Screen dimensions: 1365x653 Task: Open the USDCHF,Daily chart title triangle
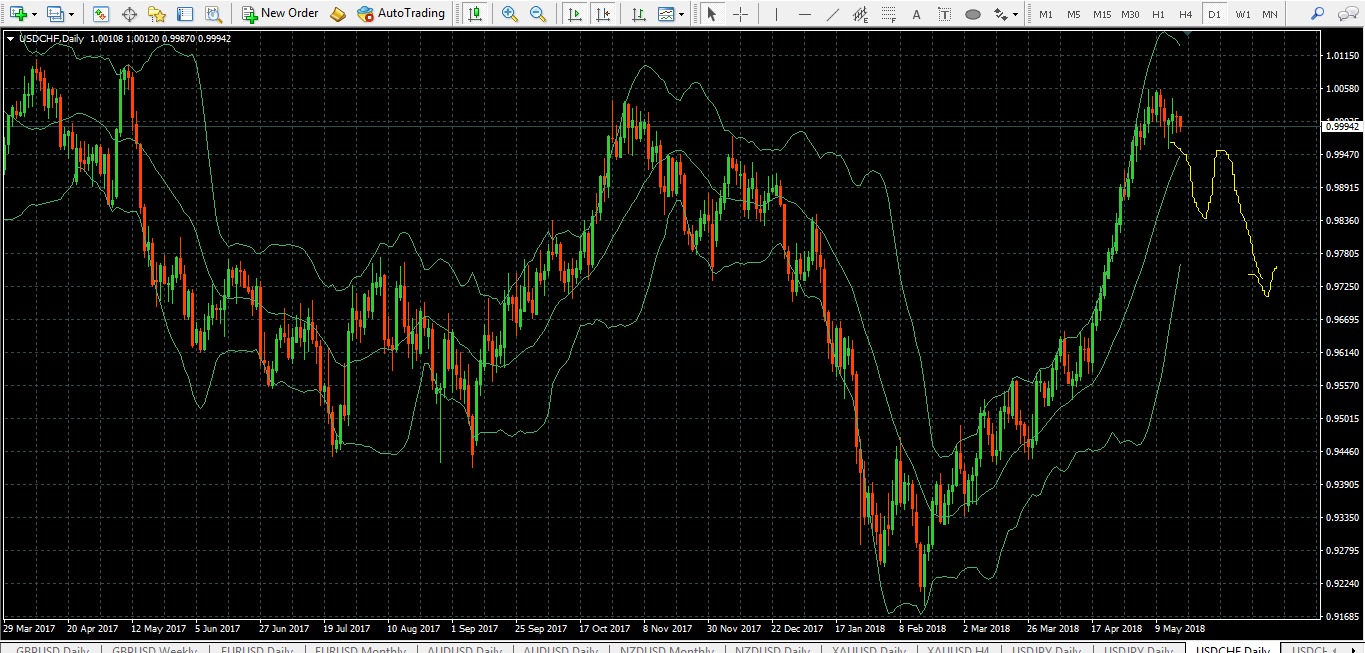point(11,39)
